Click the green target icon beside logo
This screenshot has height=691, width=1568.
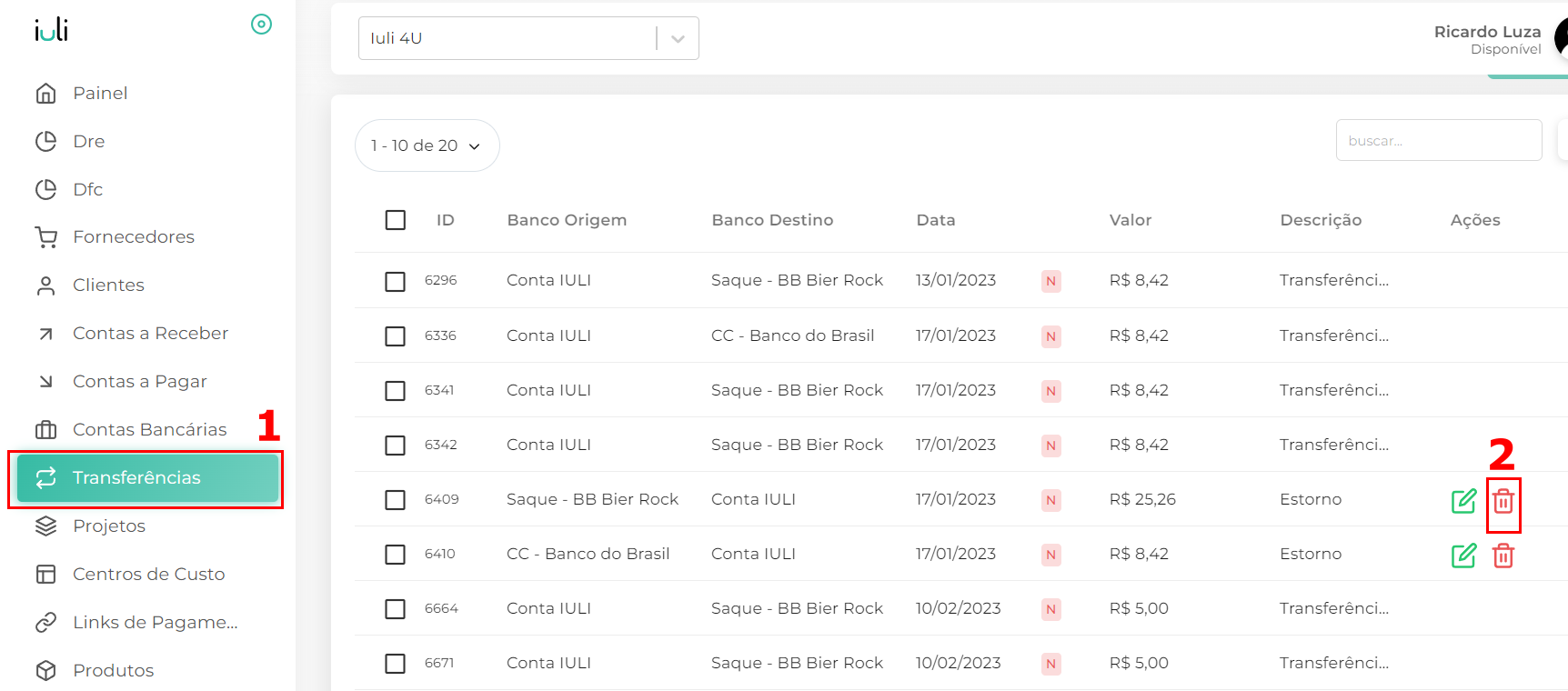pyautogui.click(x=261, y=25)
